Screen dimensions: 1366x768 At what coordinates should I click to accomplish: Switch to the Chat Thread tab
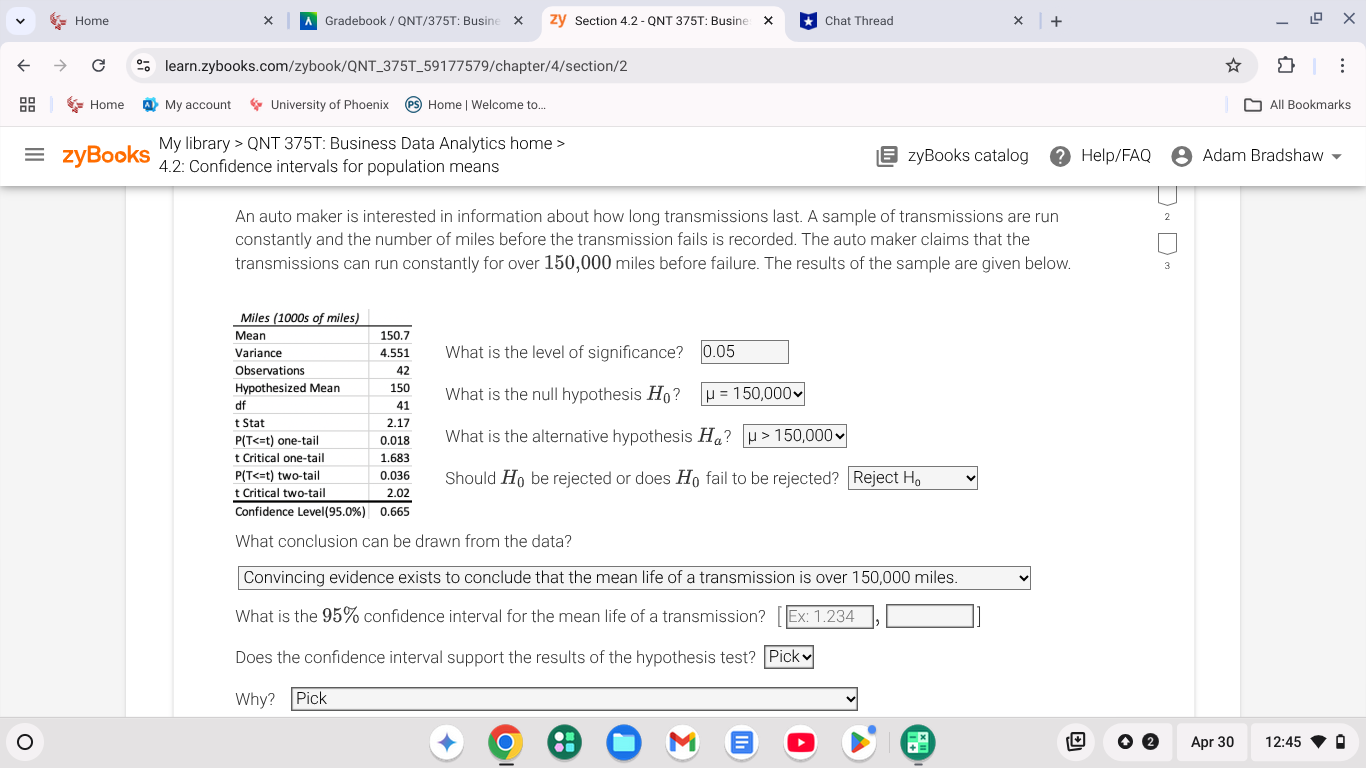point(912,21)
